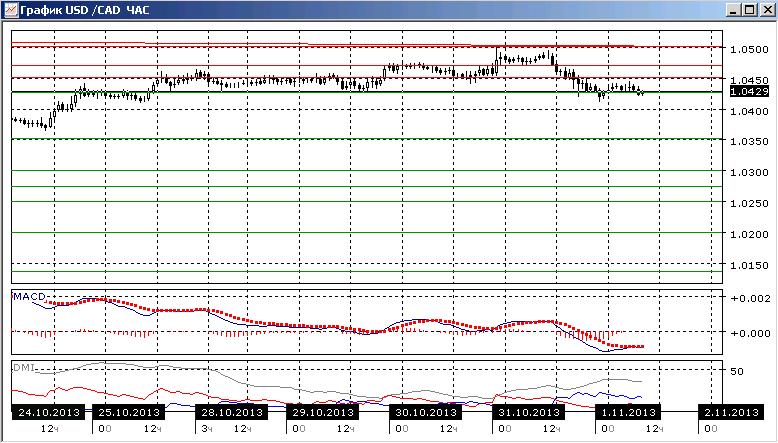778x443 pixels.
Task: Maximize the USD/CAD chart window
Action: (x=749, y=10)
